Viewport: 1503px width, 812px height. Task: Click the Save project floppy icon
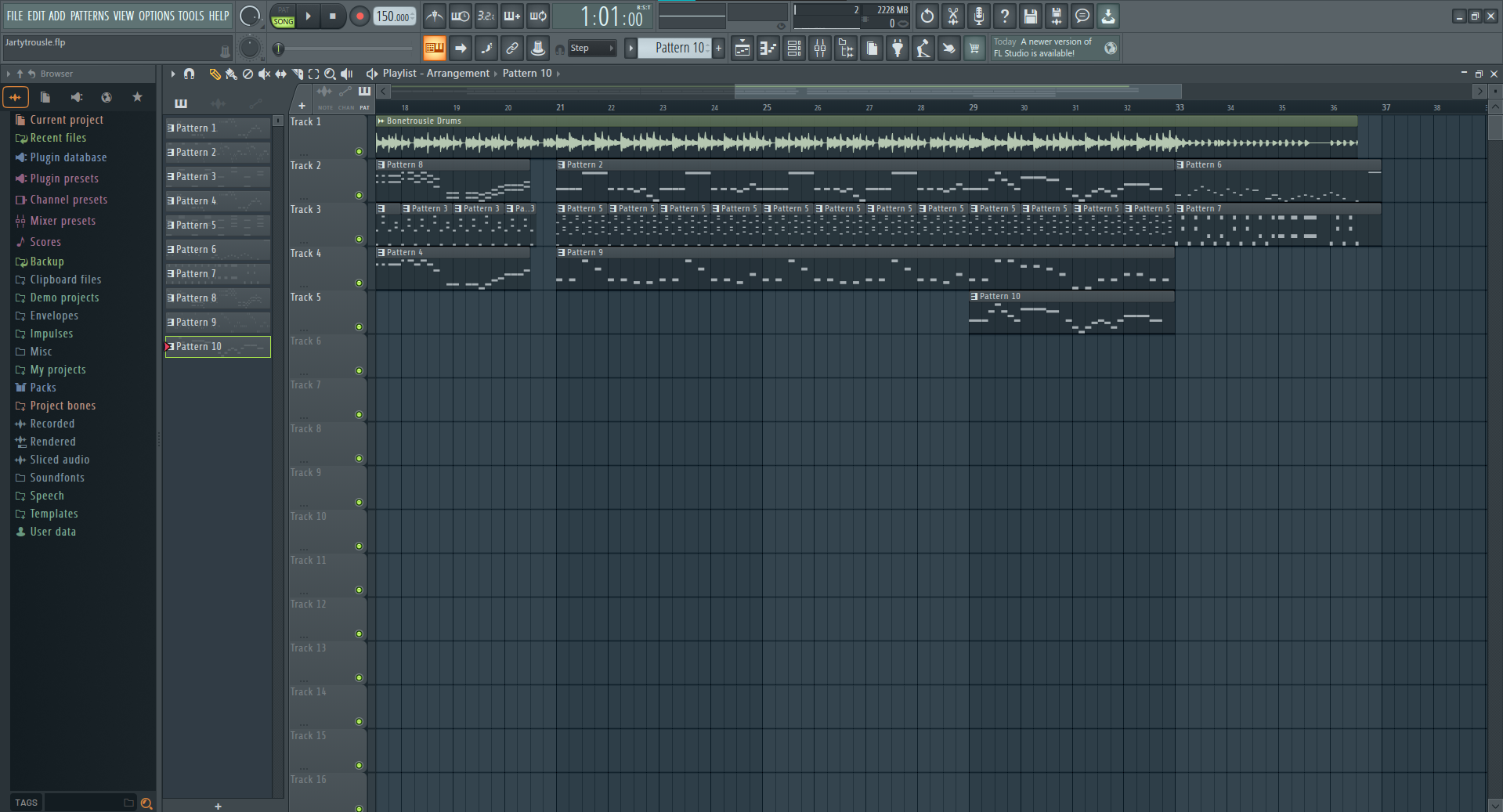point(1031,16)
